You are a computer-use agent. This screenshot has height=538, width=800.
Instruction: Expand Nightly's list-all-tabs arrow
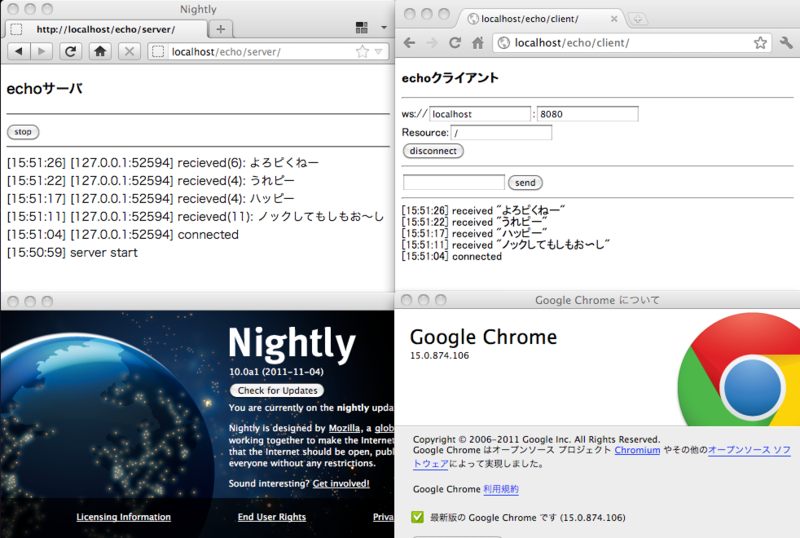[x=384, y=28]
